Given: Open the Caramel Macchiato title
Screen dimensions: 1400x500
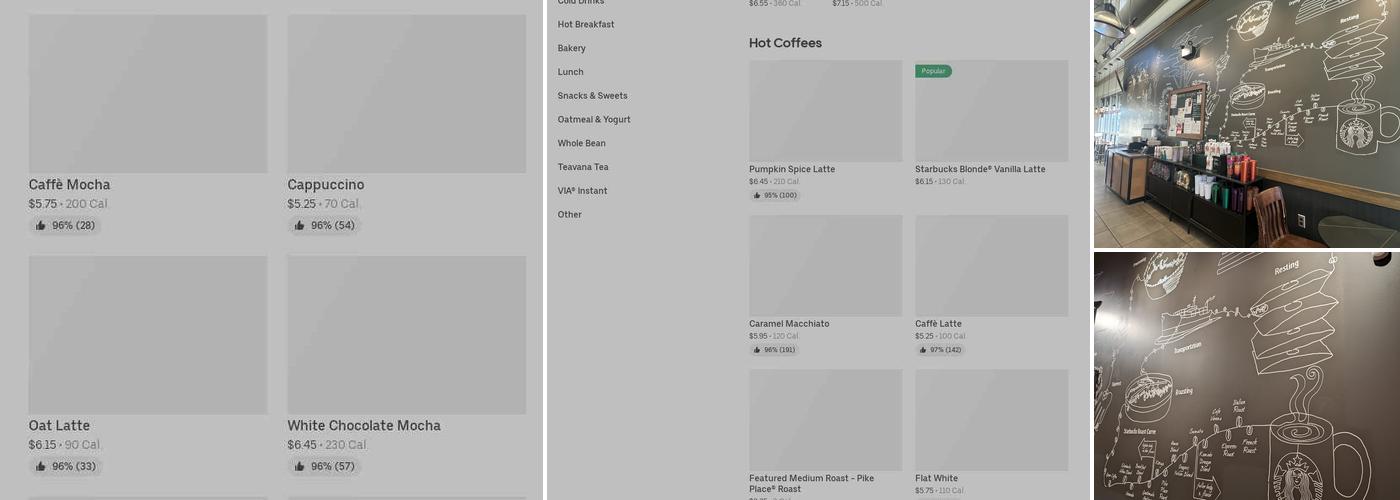Looking at the screenshot, I should tap(789, 324).
